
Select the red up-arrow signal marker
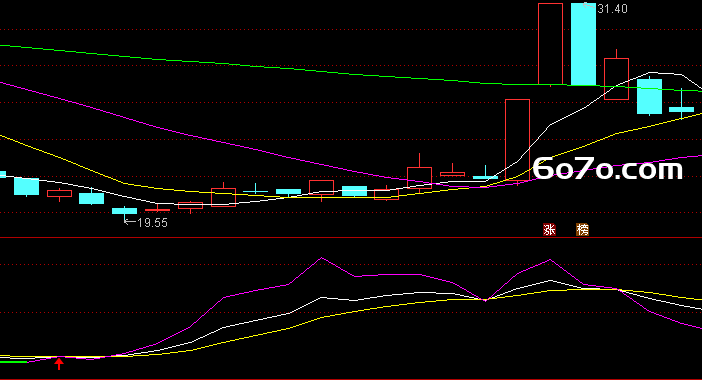click(x=59, y=363)
